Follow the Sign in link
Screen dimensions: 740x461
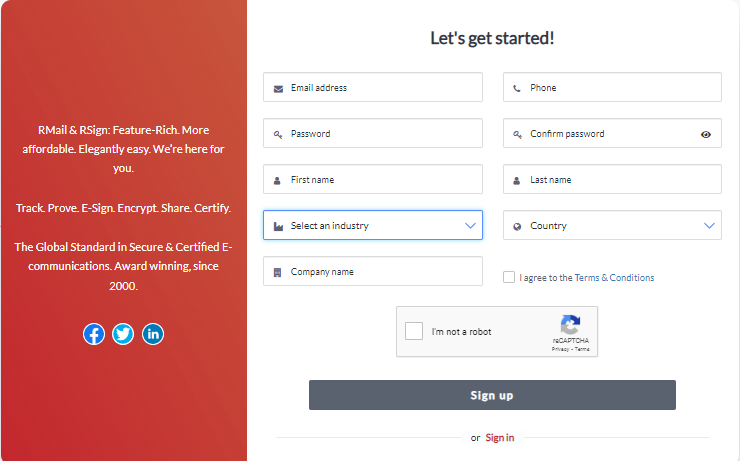point(500,438)
